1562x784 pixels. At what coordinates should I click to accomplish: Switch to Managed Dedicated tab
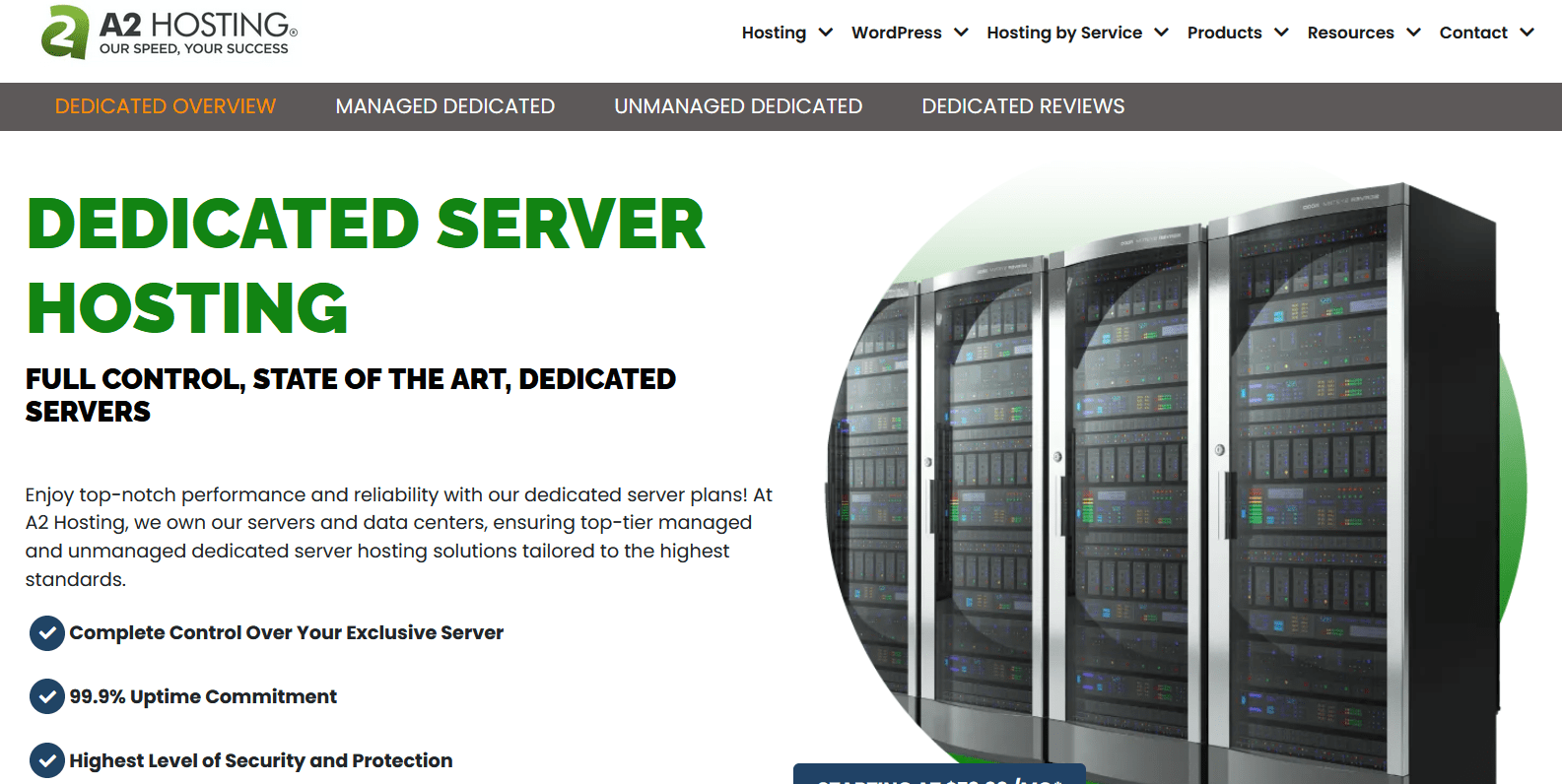pos(444,106)
